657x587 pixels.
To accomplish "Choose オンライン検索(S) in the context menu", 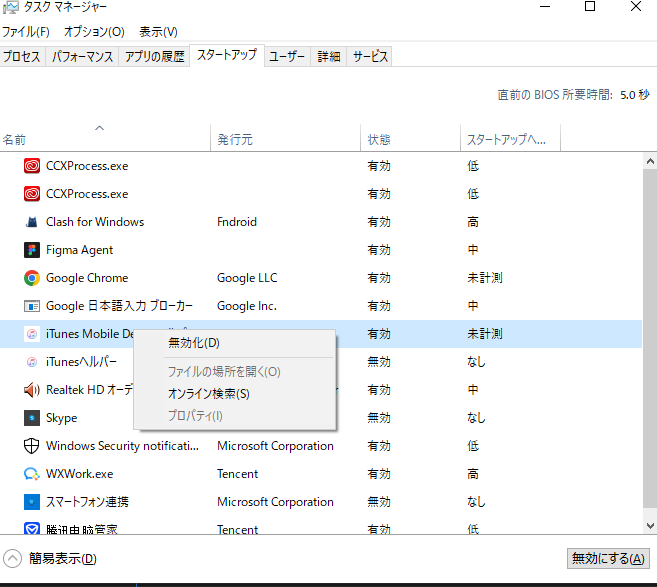I will pos(235,393).
